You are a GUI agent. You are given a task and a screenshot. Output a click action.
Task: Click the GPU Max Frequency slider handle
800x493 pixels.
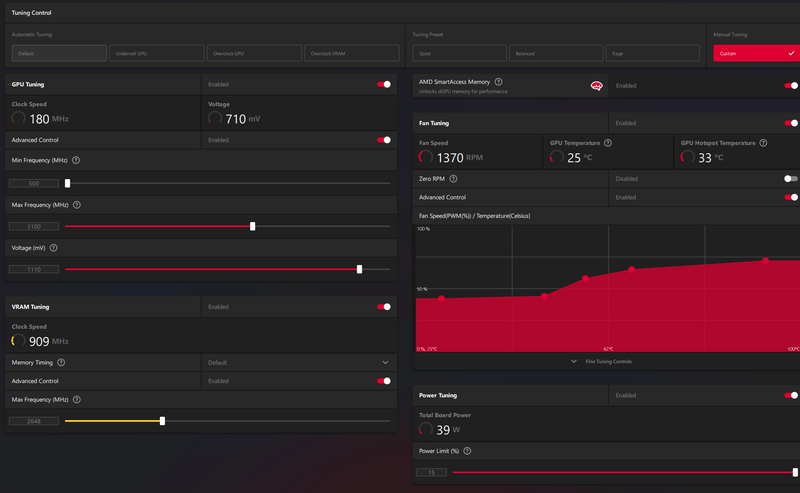(x=253, y=226)
